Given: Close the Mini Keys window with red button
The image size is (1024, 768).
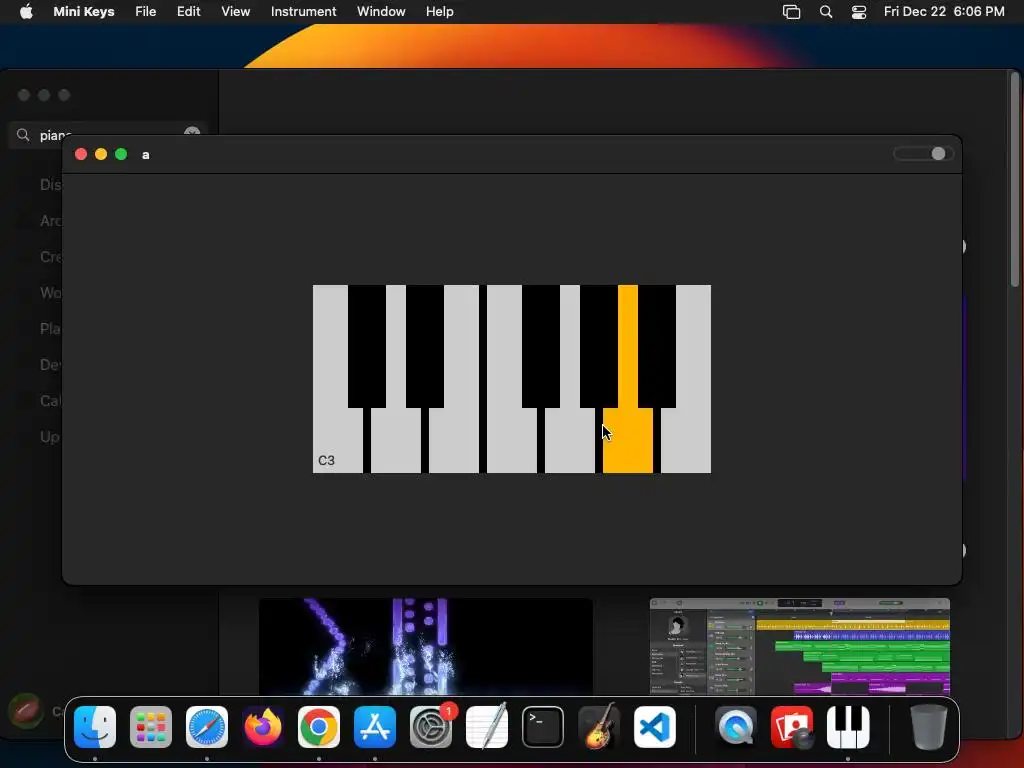Looking at the screenshot, I should [81, 154].
